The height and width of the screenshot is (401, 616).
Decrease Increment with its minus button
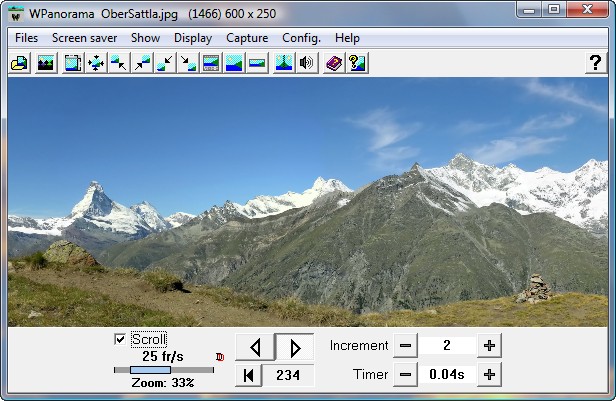pos(405,346)
